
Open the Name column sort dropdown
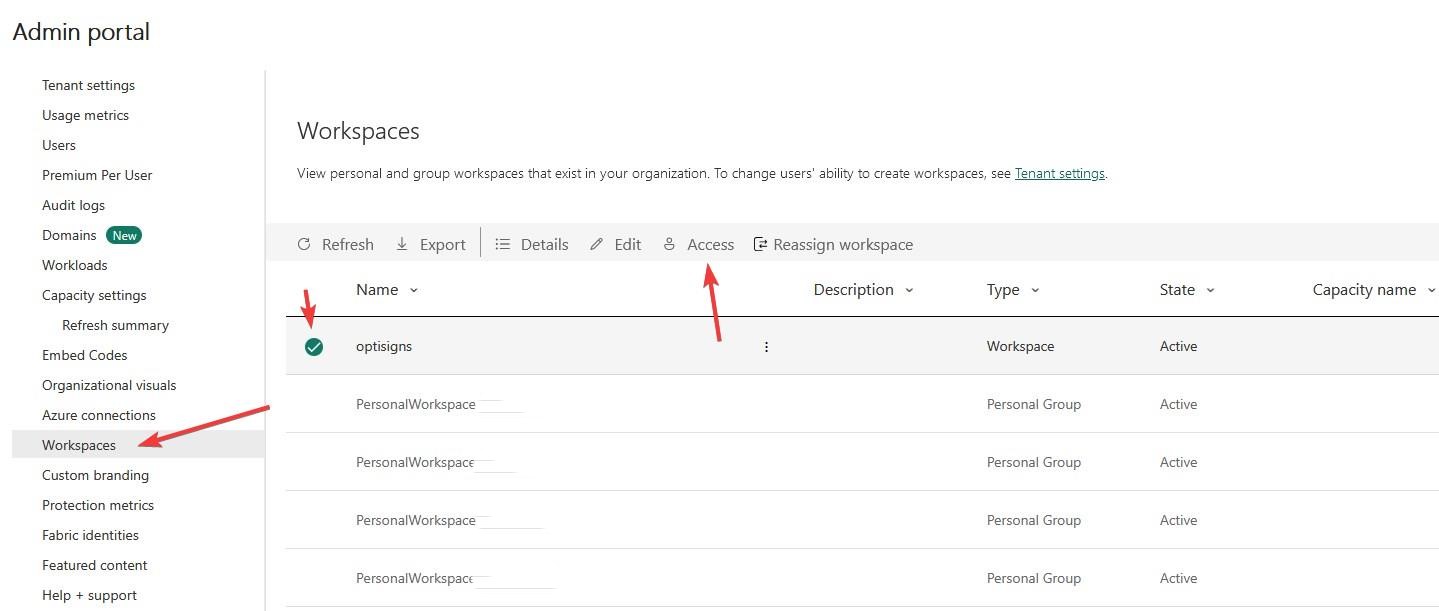tap(413, 289)
